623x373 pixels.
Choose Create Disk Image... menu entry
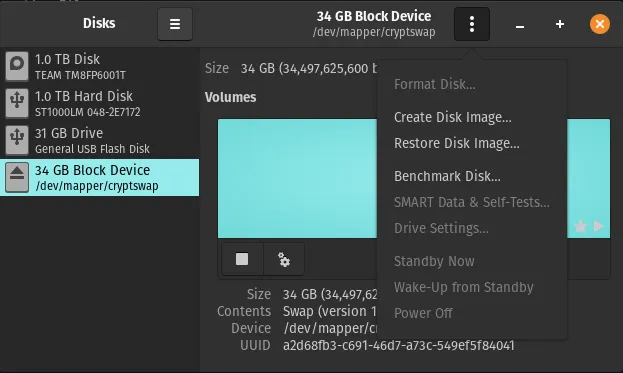[453, 117]
